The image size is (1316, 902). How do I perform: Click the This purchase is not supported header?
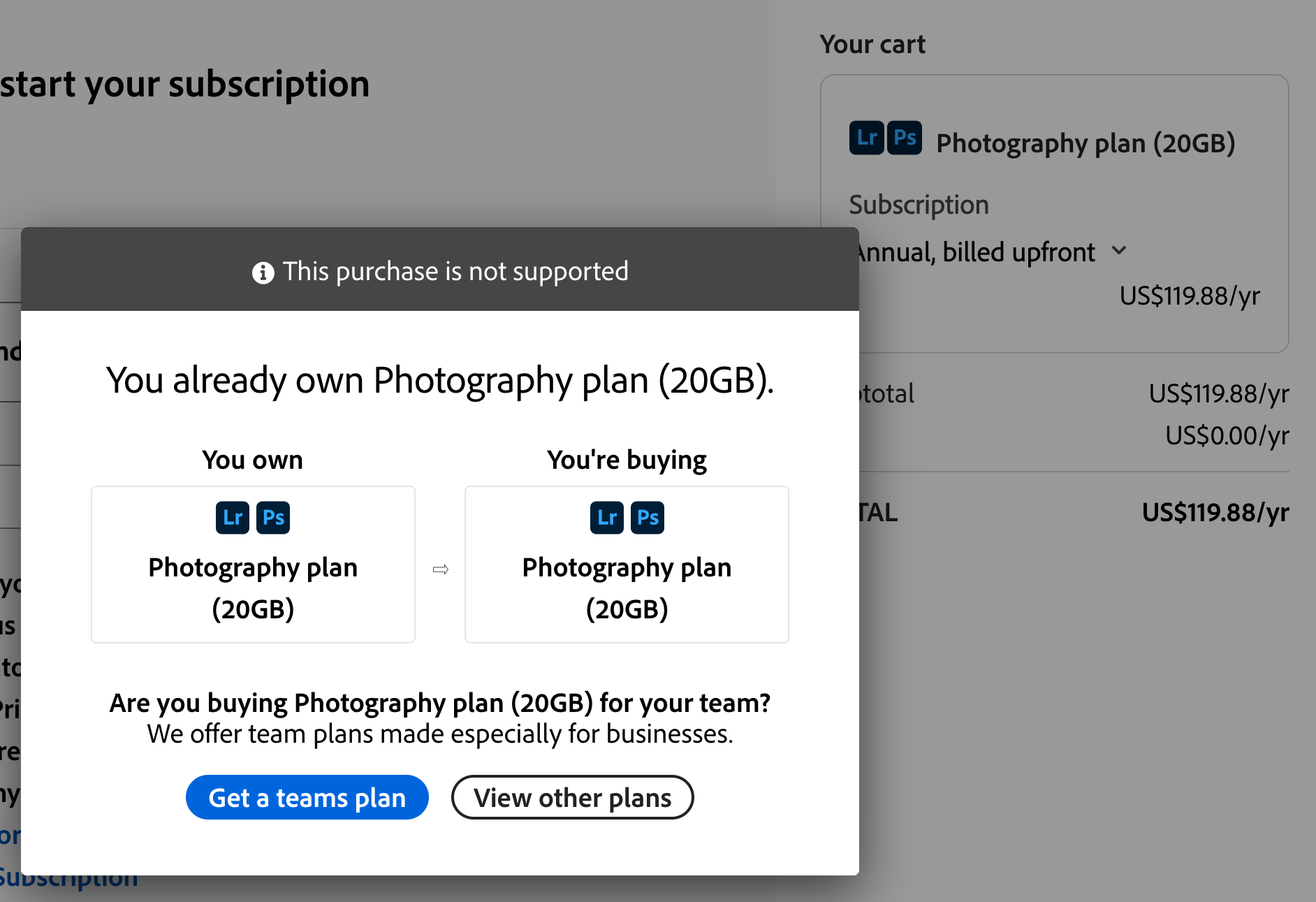pyautogui.click(x=455, y=271)
